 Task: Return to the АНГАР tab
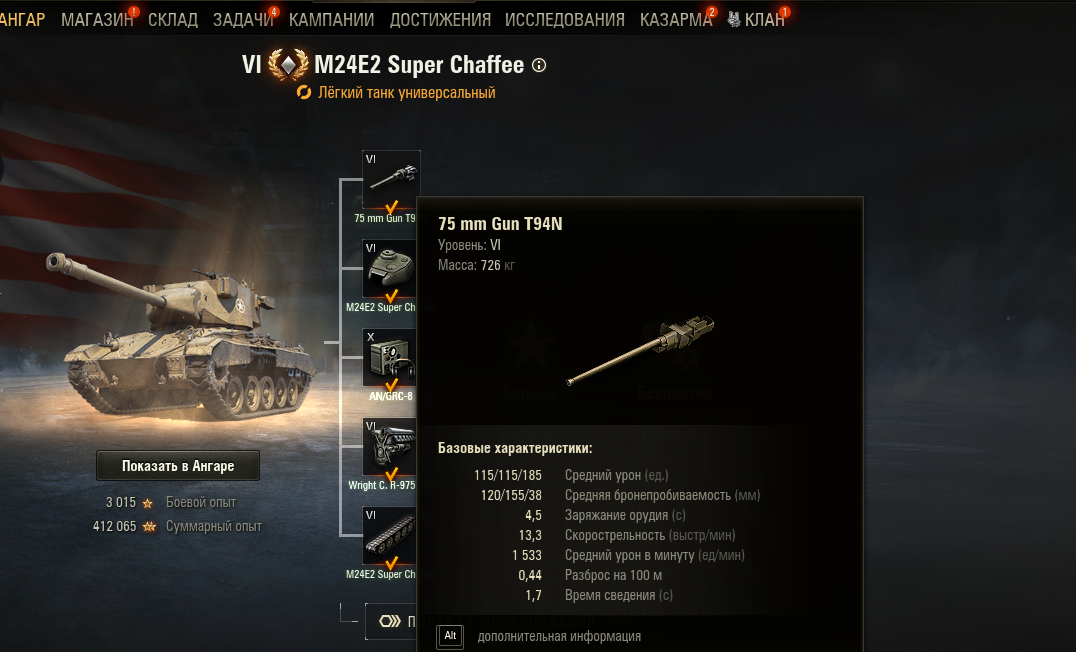(x=22, y=20)
